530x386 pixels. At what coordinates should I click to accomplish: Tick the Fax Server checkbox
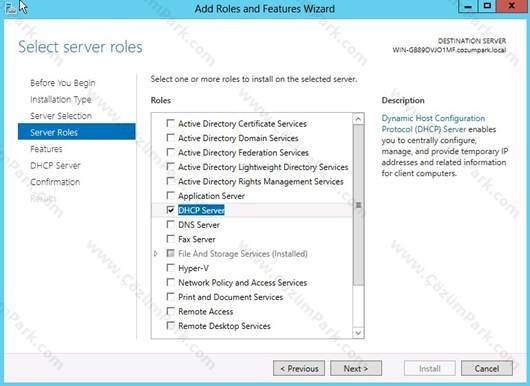click(x=171, y=239)
